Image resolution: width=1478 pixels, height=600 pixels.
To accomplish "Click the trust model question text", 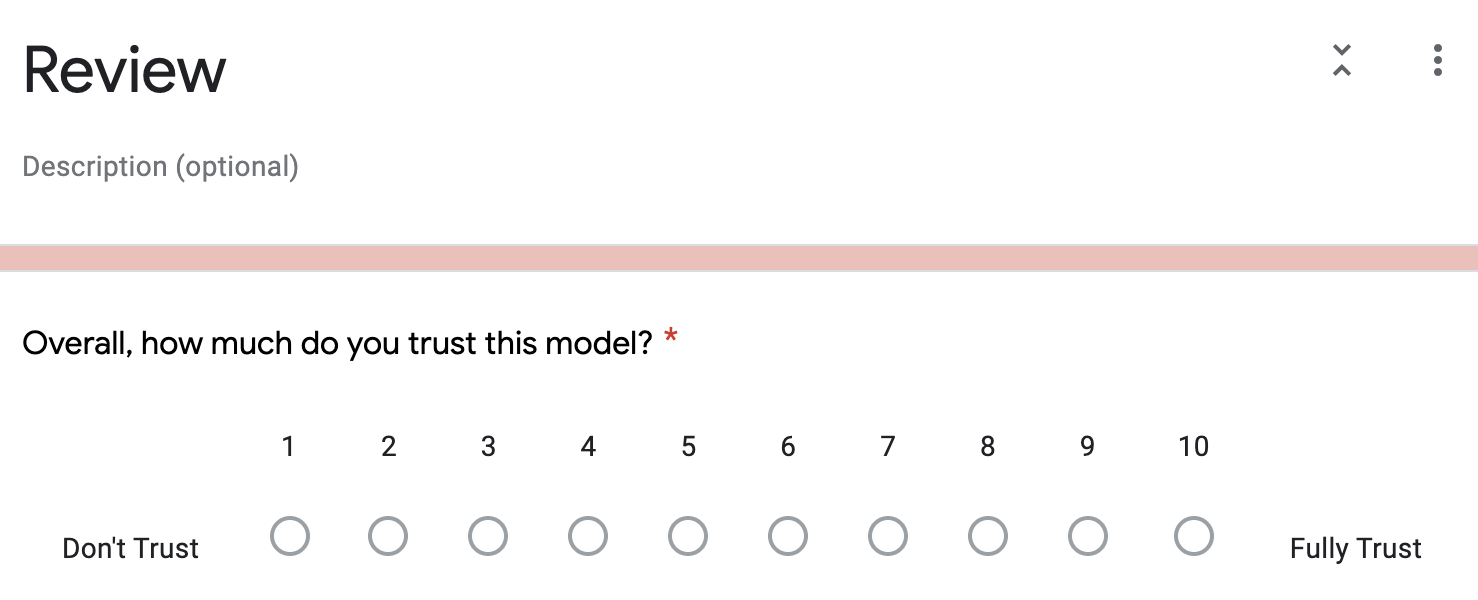I will (337, 343).
